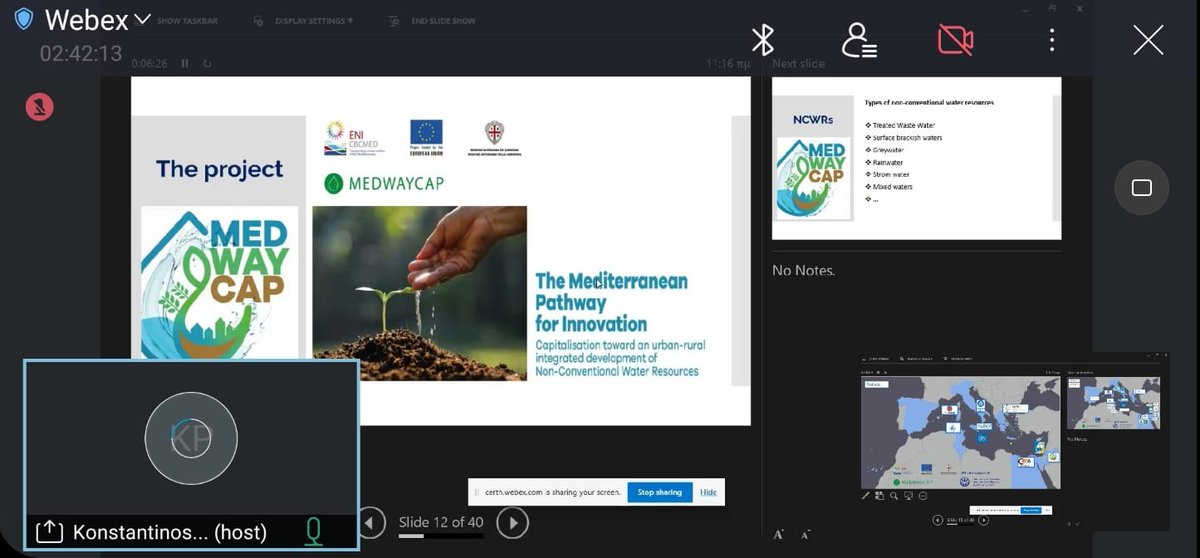Open the Webex participants list
This screenshot has width=1200, height=558.
859,40
